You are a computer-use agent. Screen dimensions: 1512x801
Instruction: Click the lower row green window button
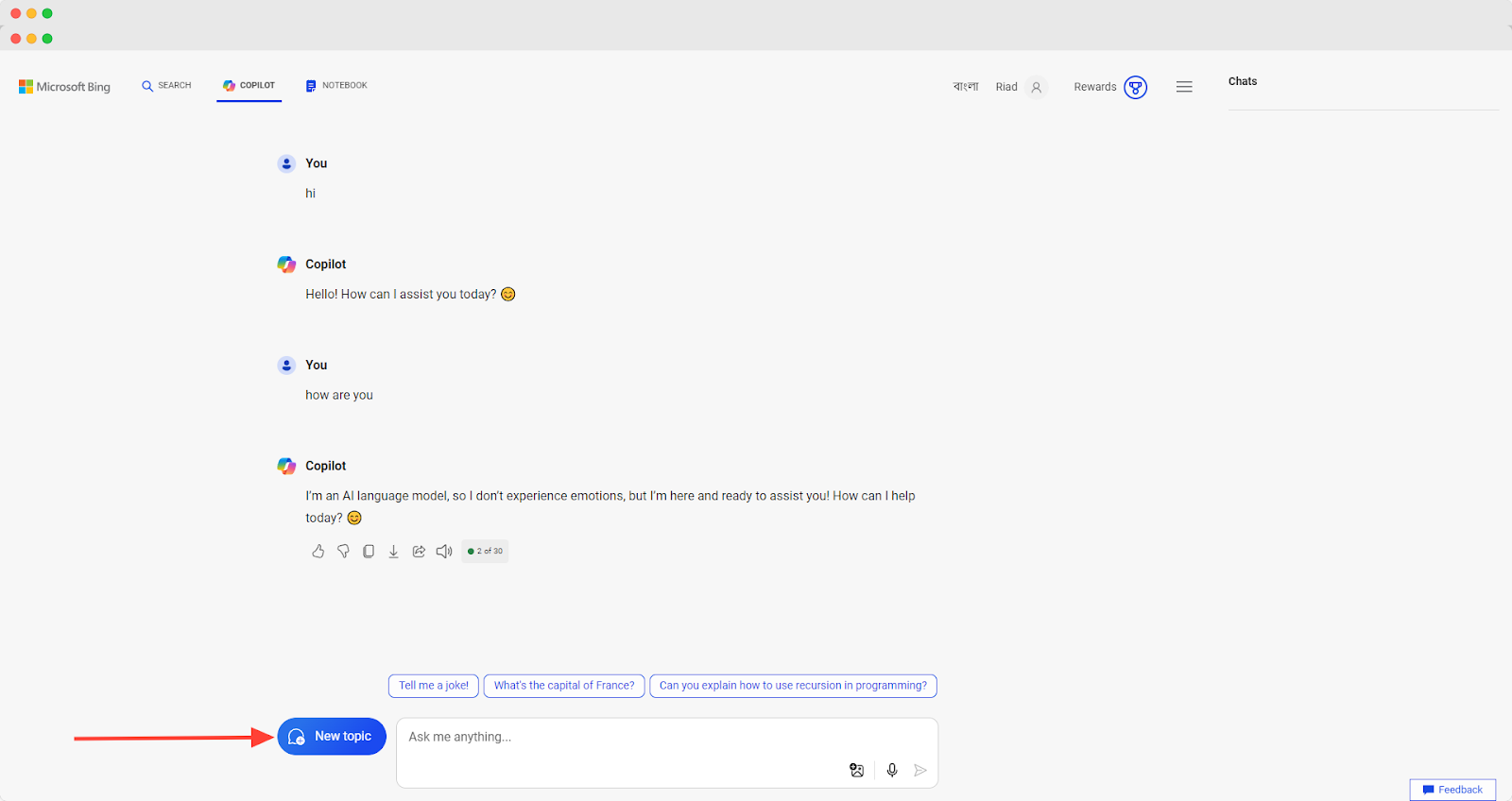coord(47,39)
